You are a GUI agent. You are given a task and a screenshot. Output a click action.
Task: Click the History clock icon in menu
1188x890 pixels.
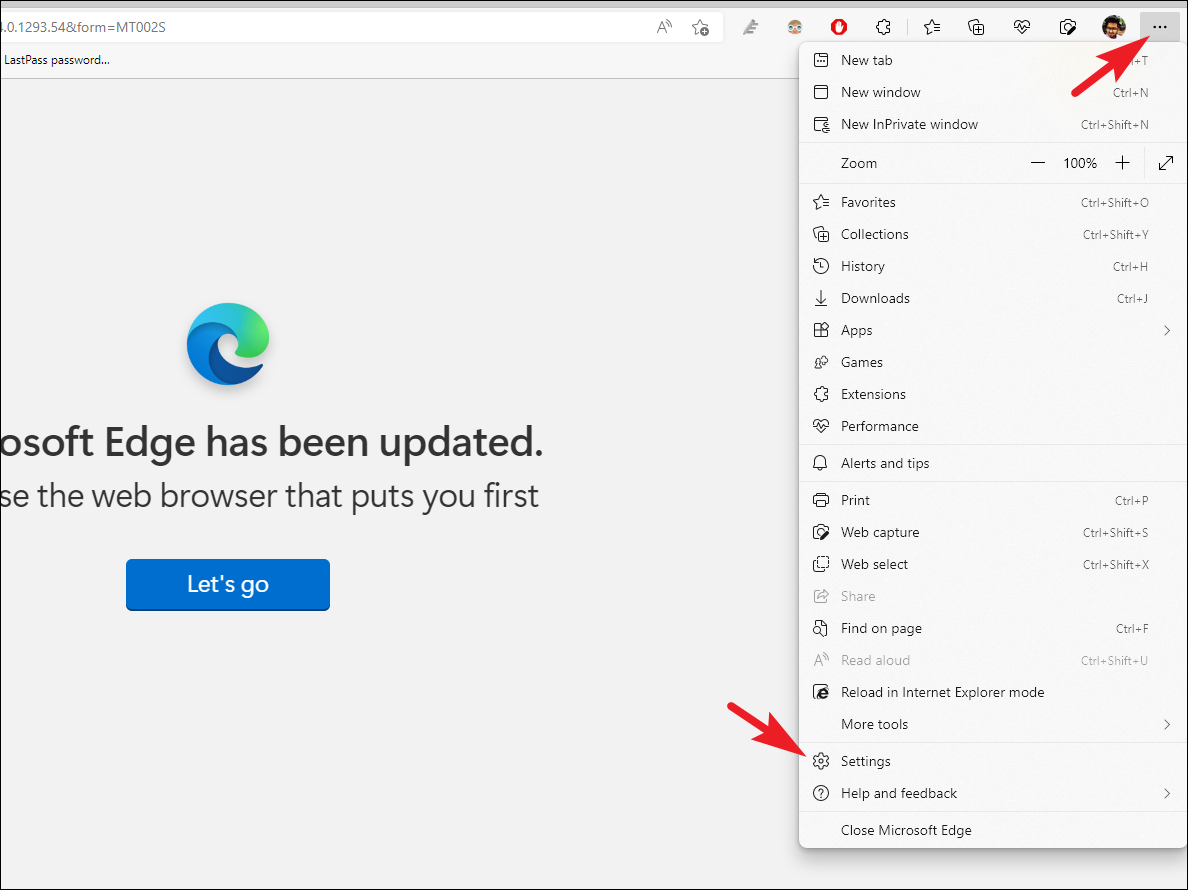coord(821,266)
